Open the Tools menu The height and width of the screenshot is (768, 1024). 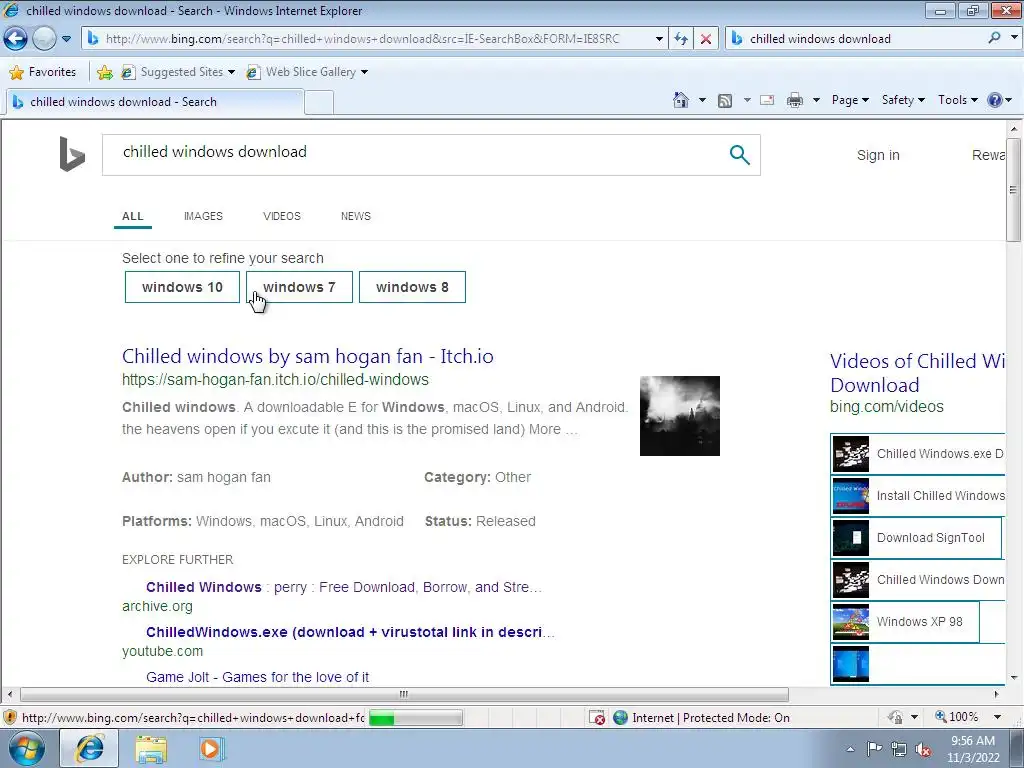pos(957,100)
